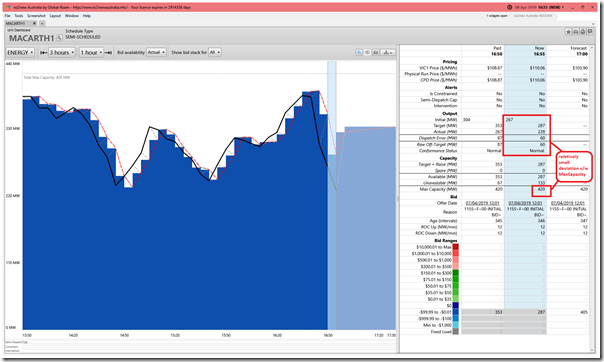Click the chart zoom magnifier icon
This screenshot has width=604, height=362.
click(359, 52)
